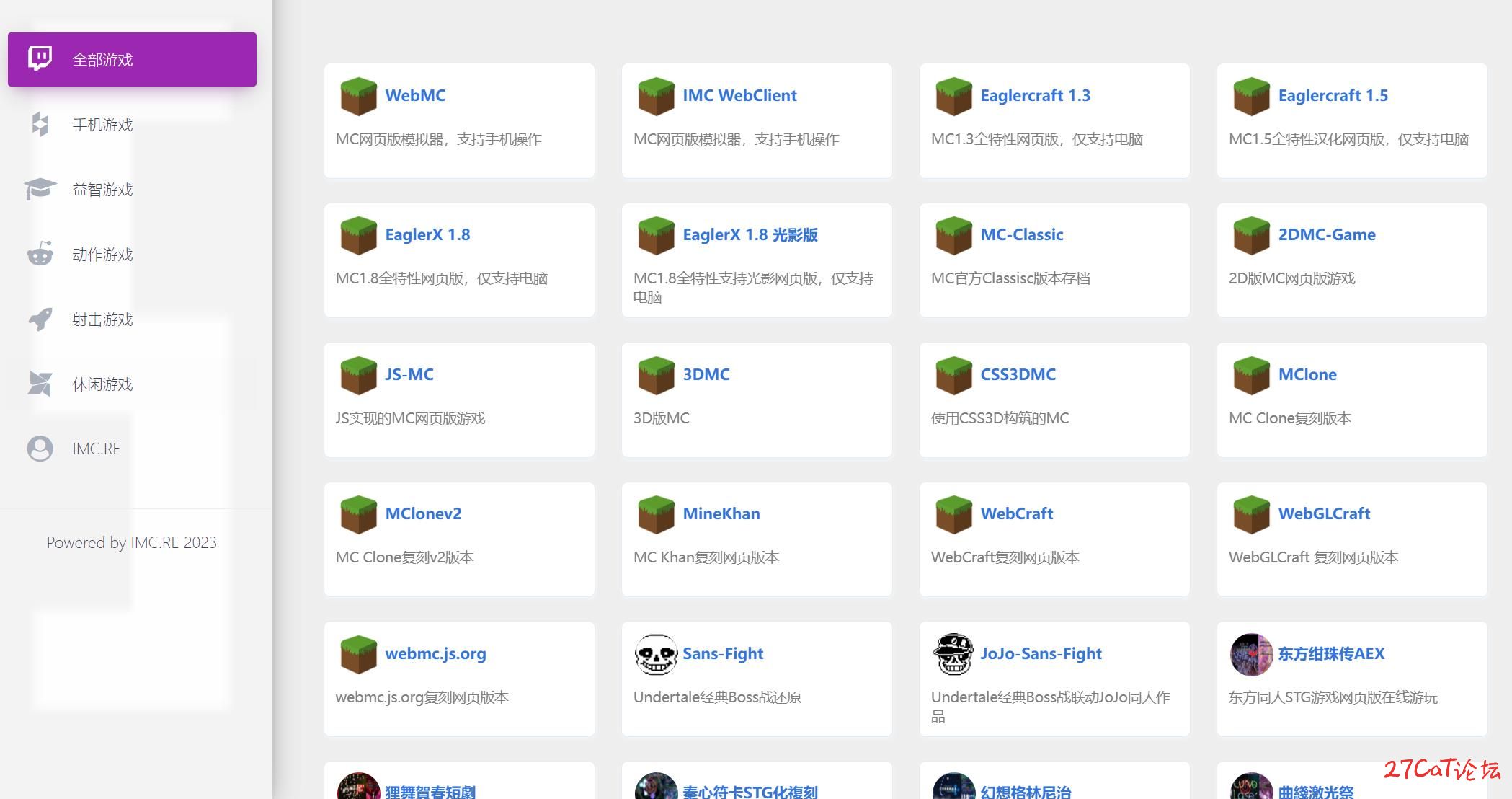Open the 手机游戏 category
The width and height of the screenshot is (1512, 799).
132,124
